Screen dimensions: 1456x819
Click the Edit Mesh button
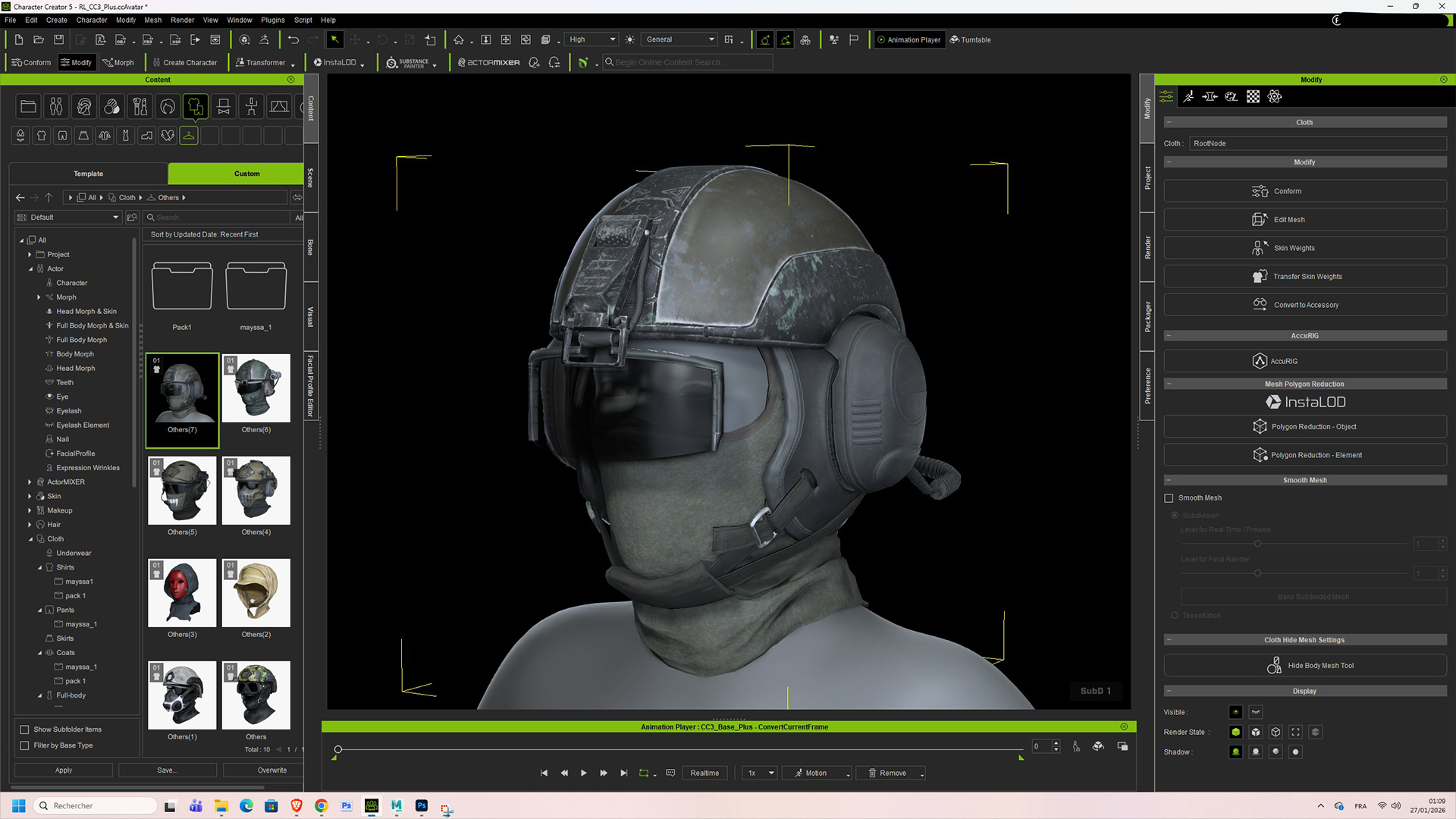1304,220
